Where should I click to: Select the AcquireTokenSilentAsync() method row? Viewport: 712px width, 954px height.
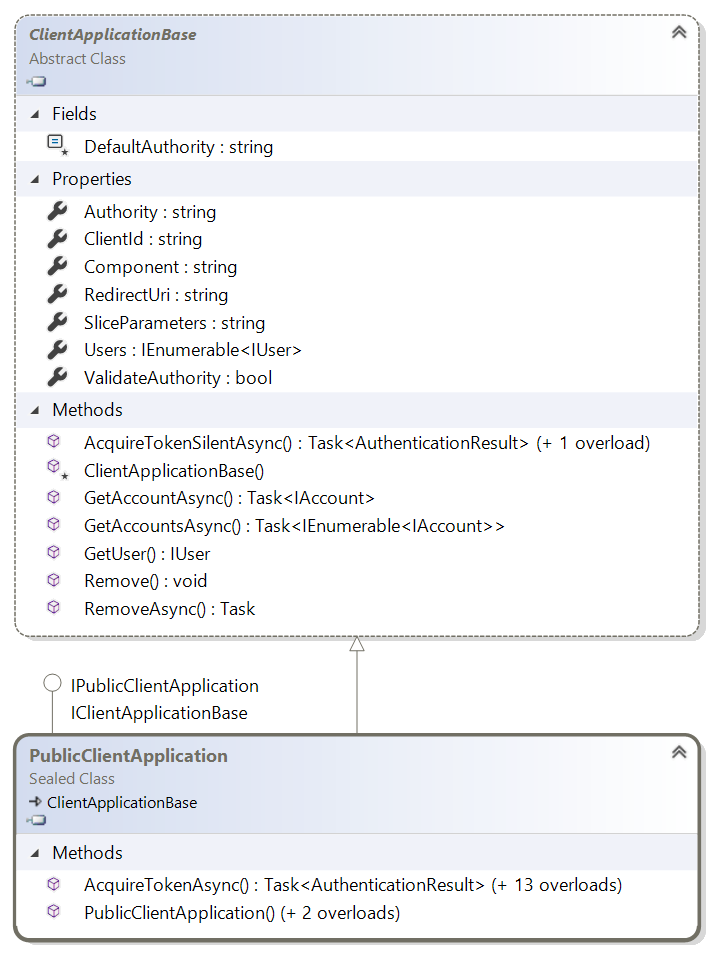point(367,443)
